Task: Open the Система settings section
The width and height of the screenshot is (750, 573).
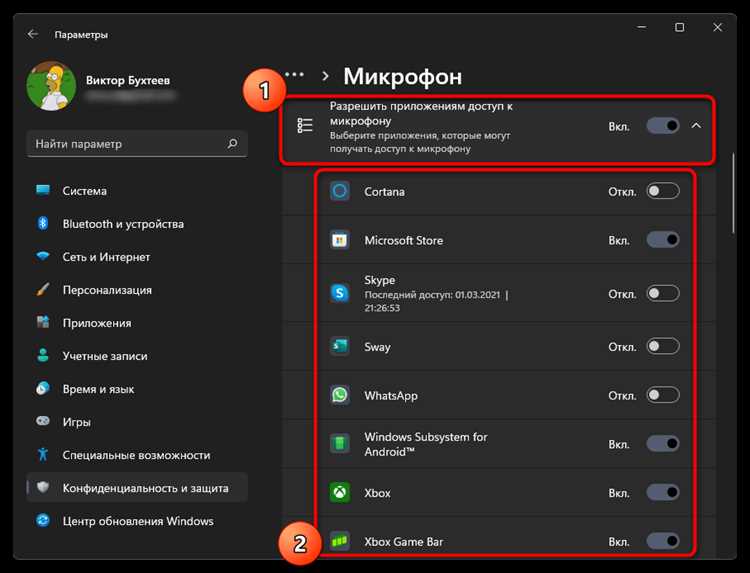Action: point(137,191)
